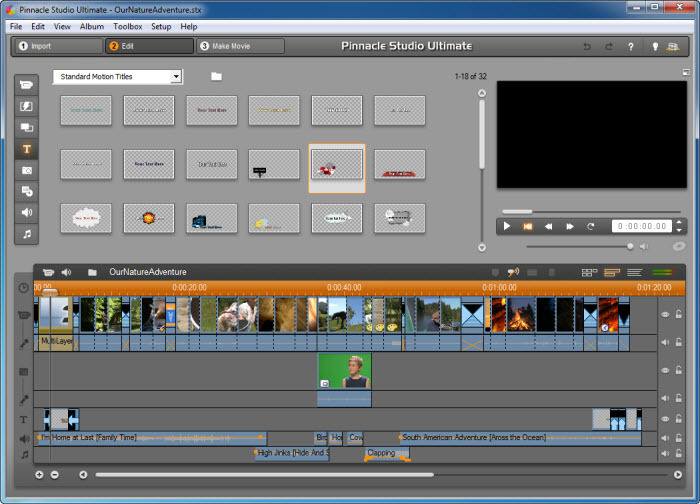This screenshot has height=504, width=700.
Task: Click the Help question mark icon
Action: pos(630,46)
